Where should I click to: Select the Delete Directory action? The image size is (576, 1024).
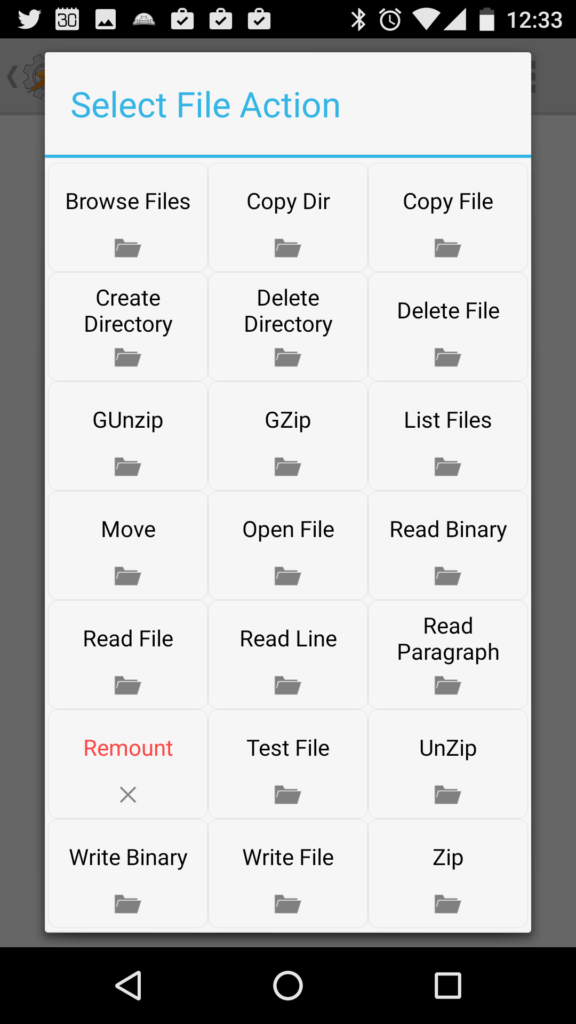(x=288, y=327)
